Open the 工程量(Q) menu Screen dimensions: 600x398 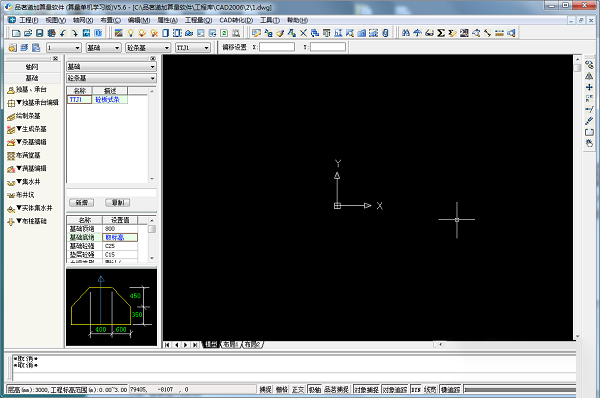(x=198, y=20)
